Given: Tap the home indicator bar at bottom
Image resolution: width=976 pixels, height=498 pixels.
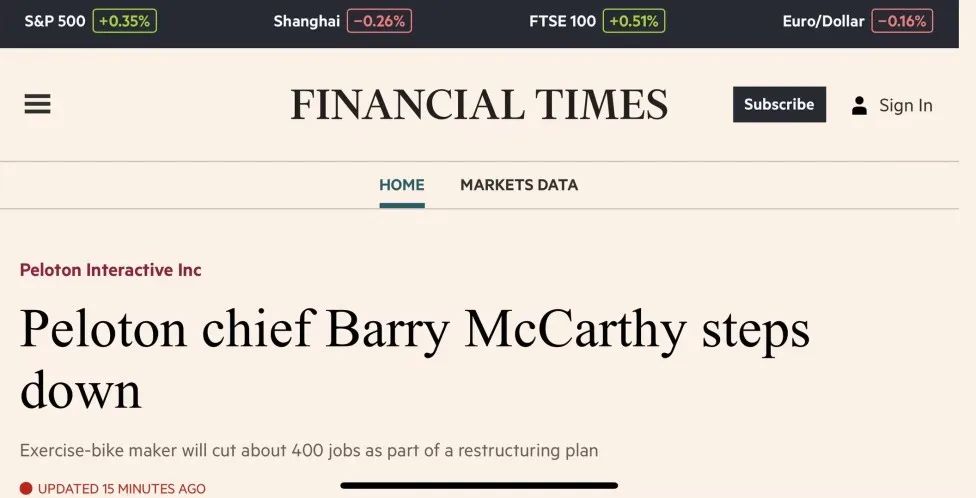Looking at the screenshot, I should 479,486.
